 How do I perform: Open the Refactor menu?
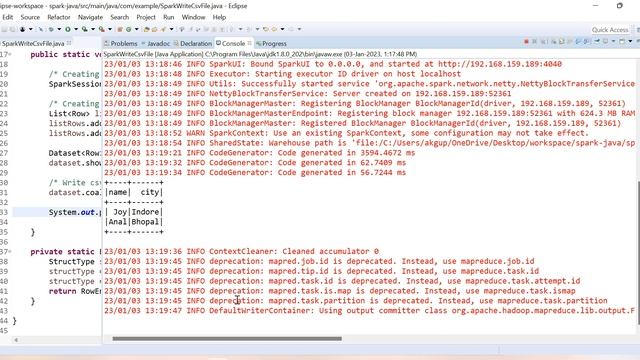click(59, 17)
